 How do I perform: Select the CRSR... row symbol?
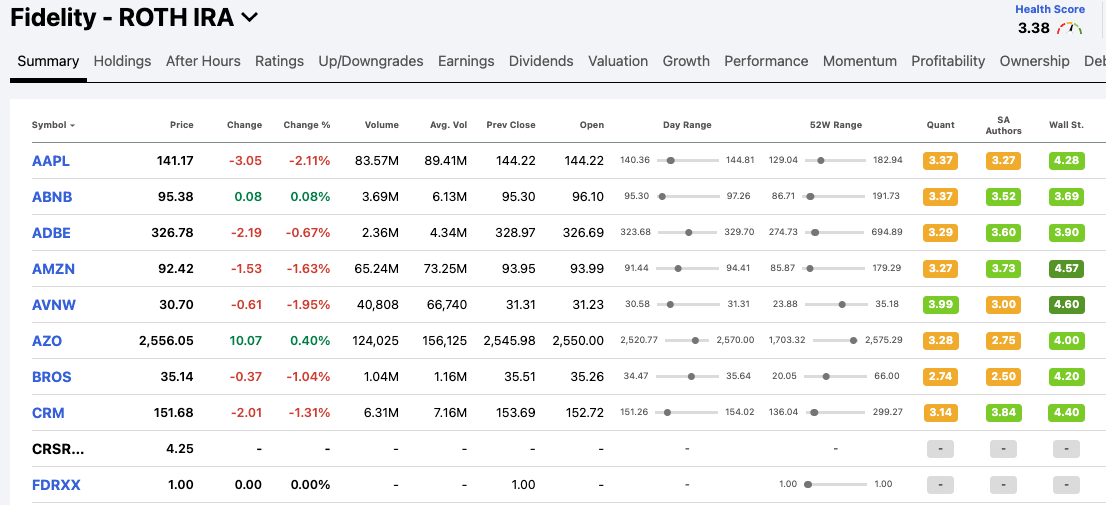click(x=58, y=449)
